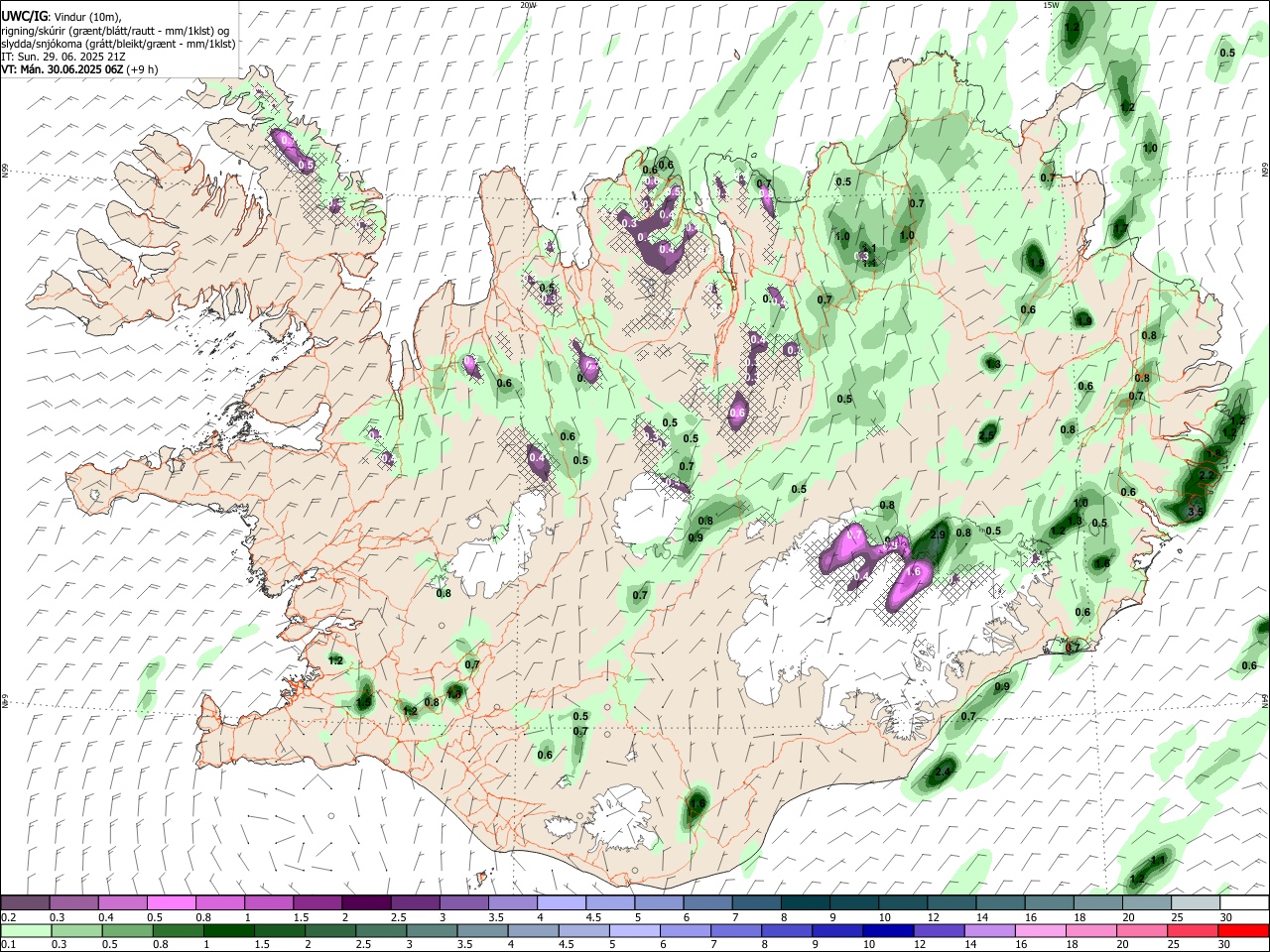This screenshot has height=952, width=1270.
Task: Click the deep blue rain swatch labeled 10
Action: tap(887, 930)
